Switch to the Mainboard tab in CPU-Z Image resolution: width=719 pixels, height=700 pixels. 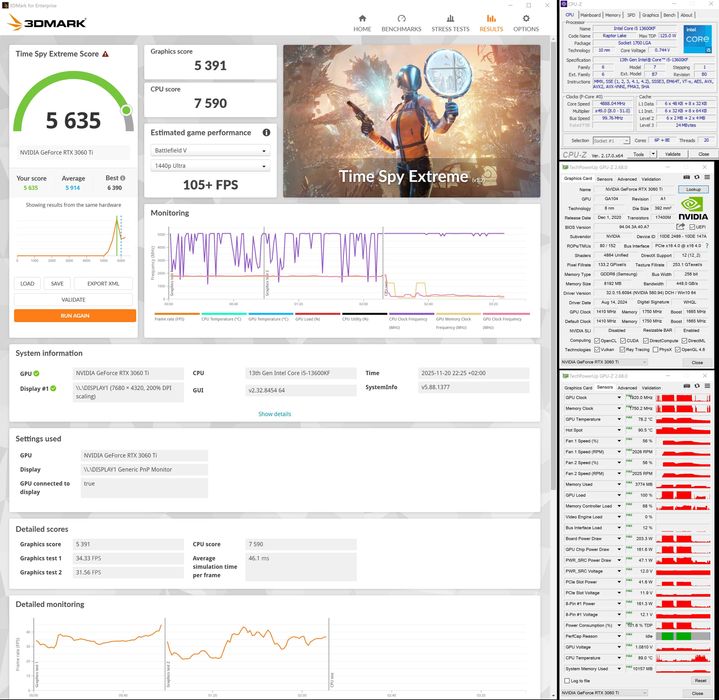click(x=591, y=15)
